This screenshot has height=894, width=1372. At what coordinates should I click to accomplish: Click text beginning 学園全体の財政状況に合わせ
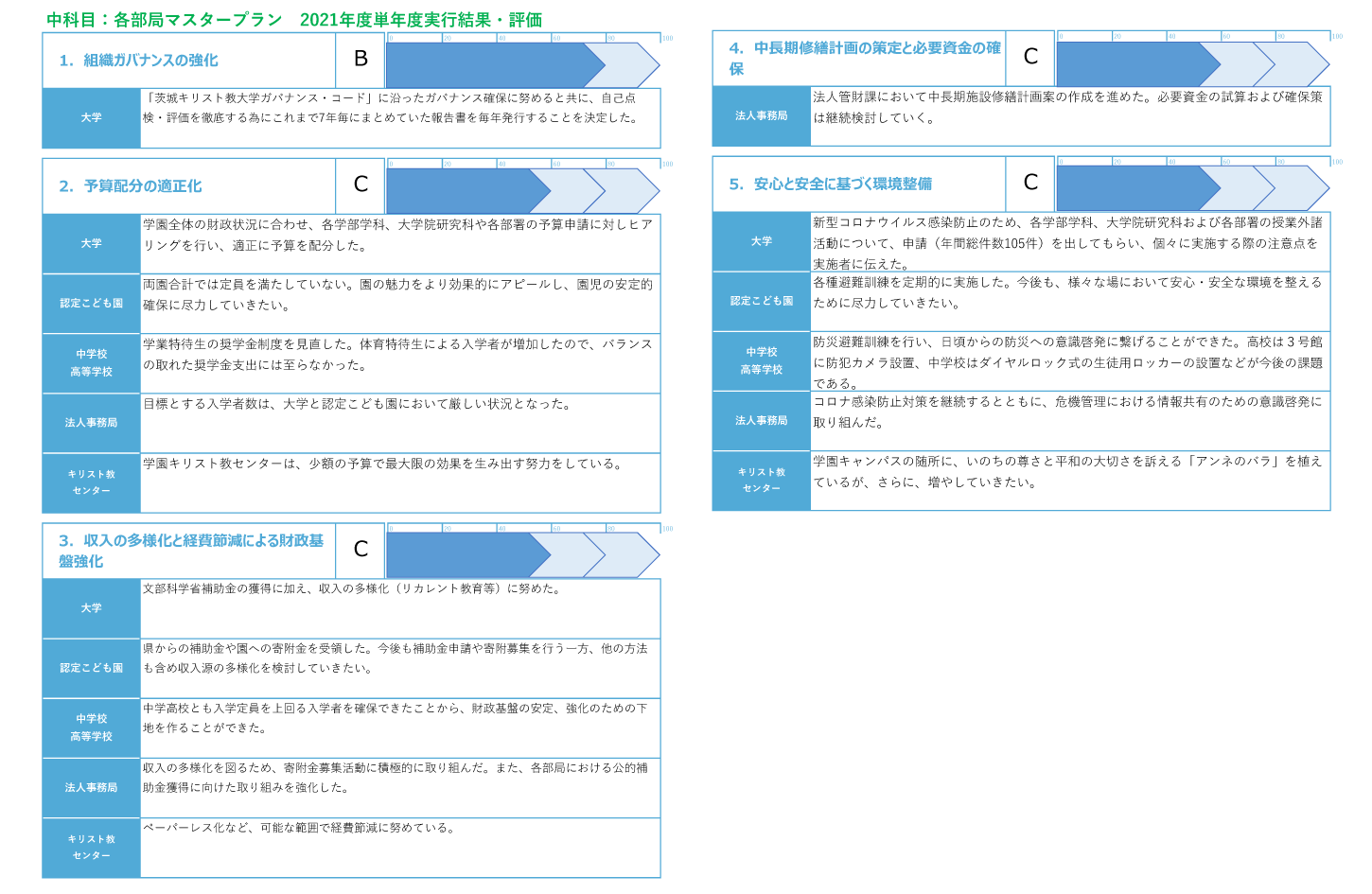(x=398, y=235)
